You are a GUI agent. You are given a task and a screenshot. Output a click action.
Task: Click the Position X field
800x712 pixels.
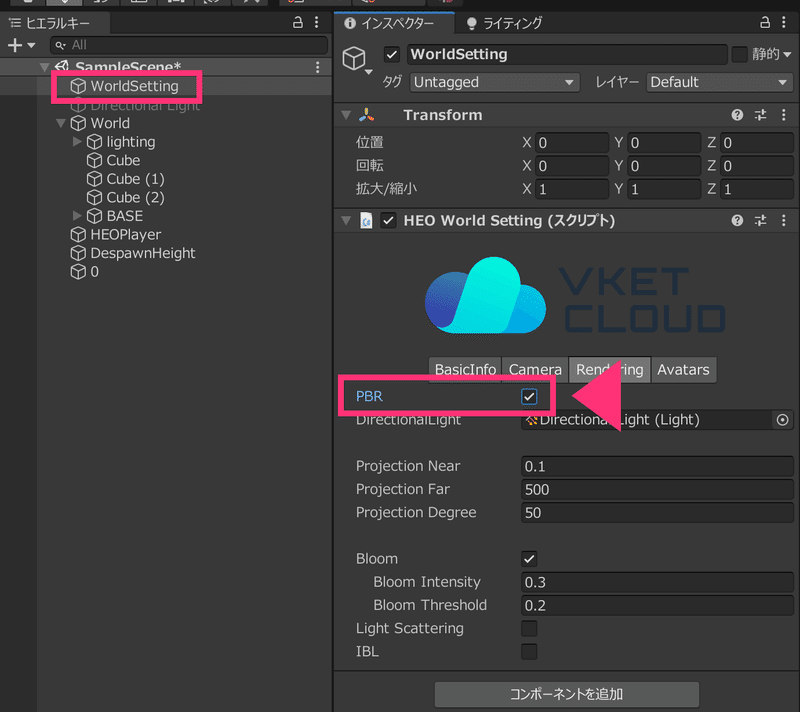pos(571,143)
